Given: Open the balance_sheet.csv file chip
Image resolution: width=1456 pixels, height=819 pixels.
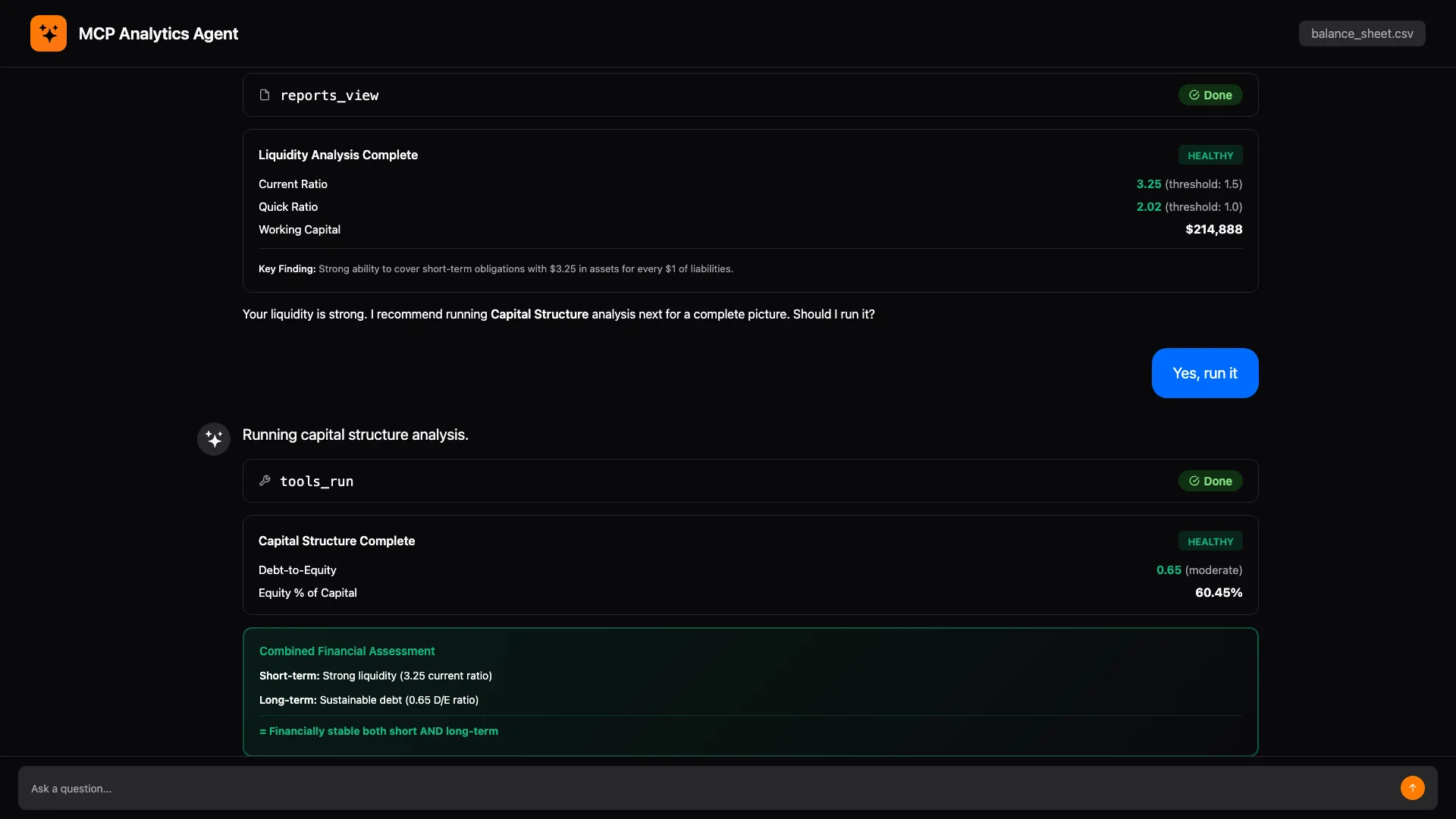Looking at the screenshot, I should coord(1362,33).
